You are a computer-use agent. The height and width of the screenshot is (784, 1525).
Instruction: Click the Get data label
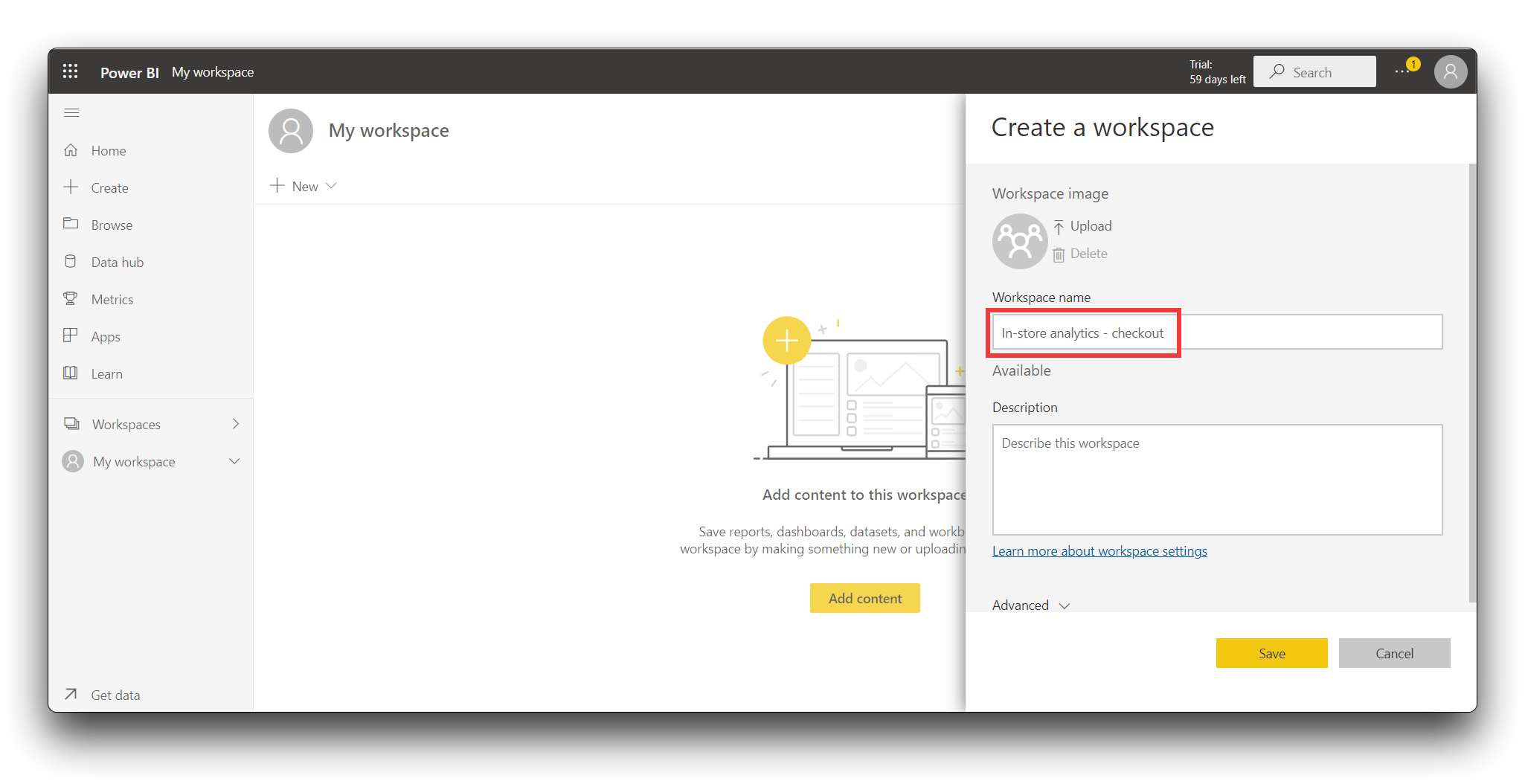pos(115,695)
